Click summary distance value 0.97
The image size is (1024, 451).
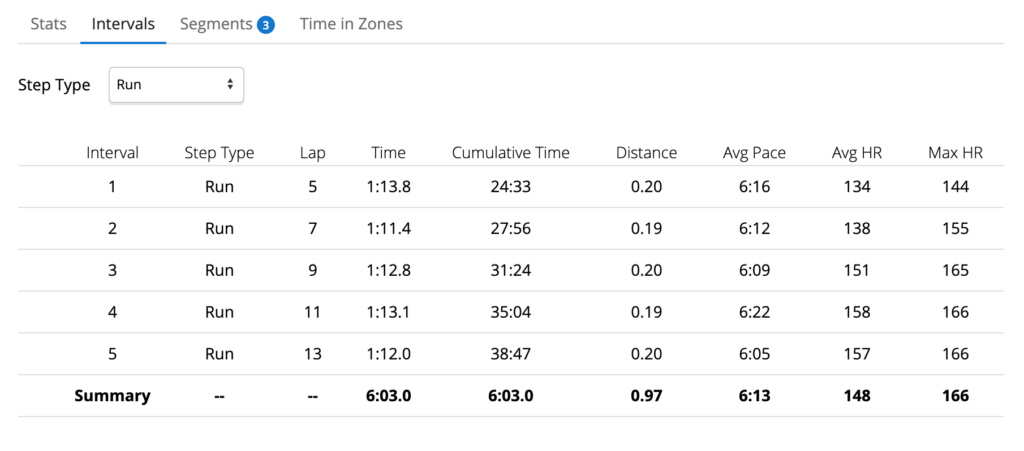[647, 396]
